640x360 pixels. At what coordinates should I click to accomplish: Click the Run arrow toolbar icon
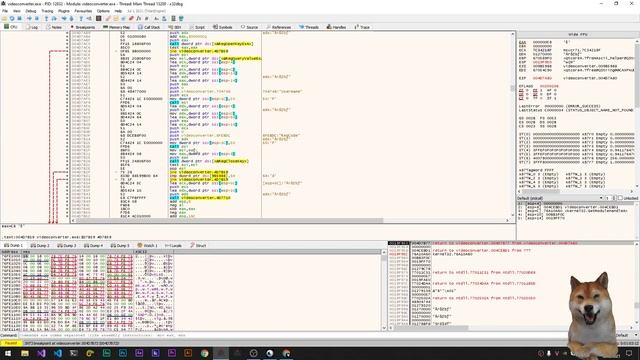[29, 19]
